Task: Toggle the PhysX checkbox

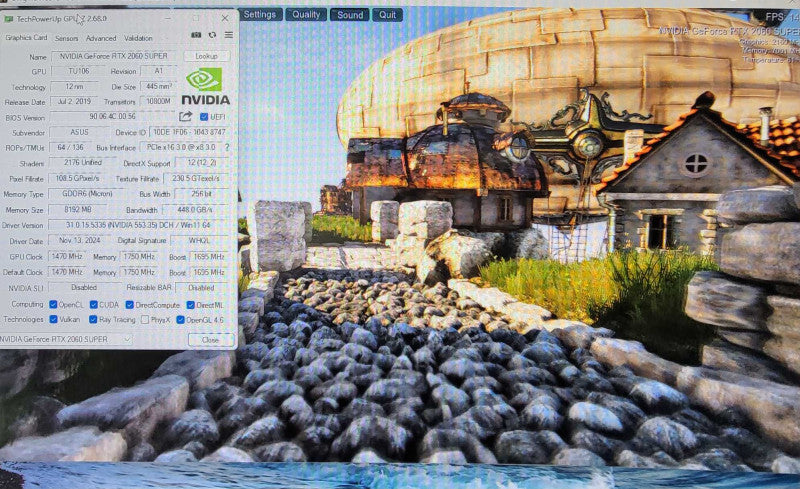Action: click(x=145, y=320)
